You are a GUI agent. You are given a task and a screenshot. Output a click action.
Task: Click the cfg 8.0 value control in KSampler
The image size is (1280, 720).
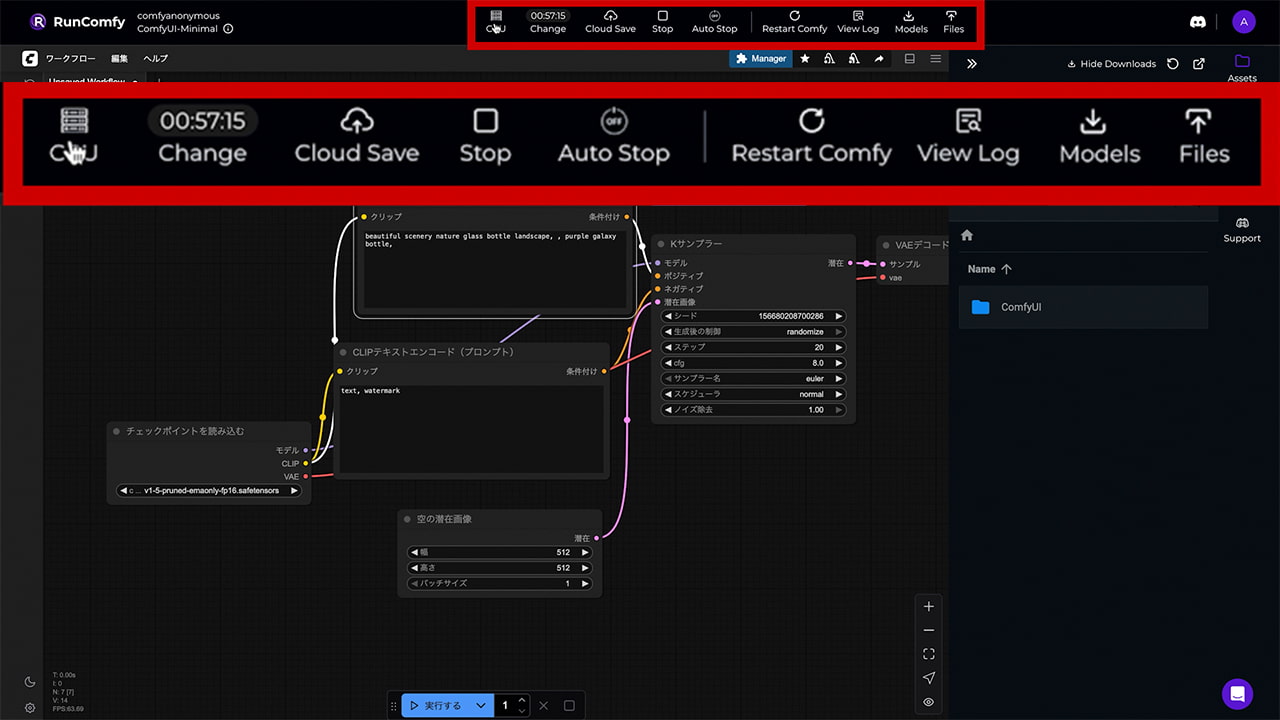point(754,363)
